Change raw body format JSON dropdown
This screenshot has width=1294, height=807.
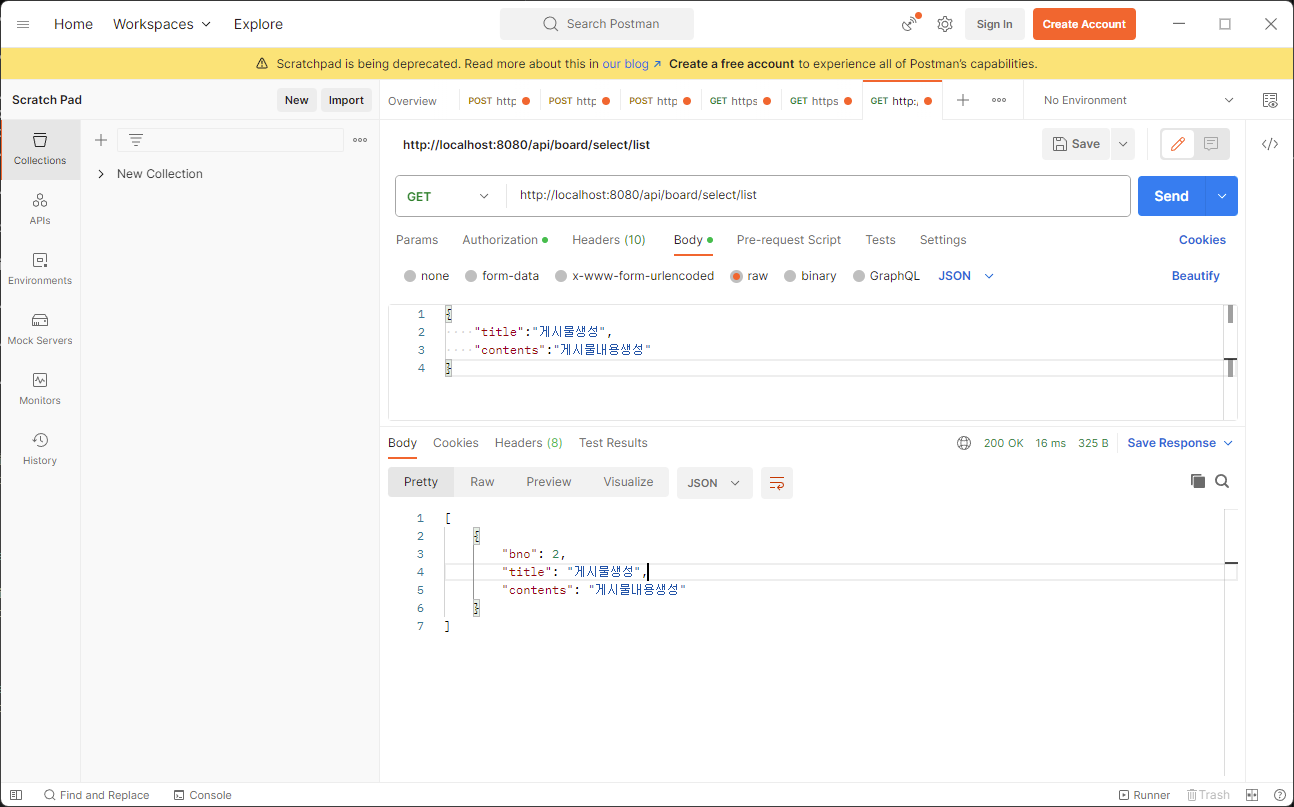966,276
